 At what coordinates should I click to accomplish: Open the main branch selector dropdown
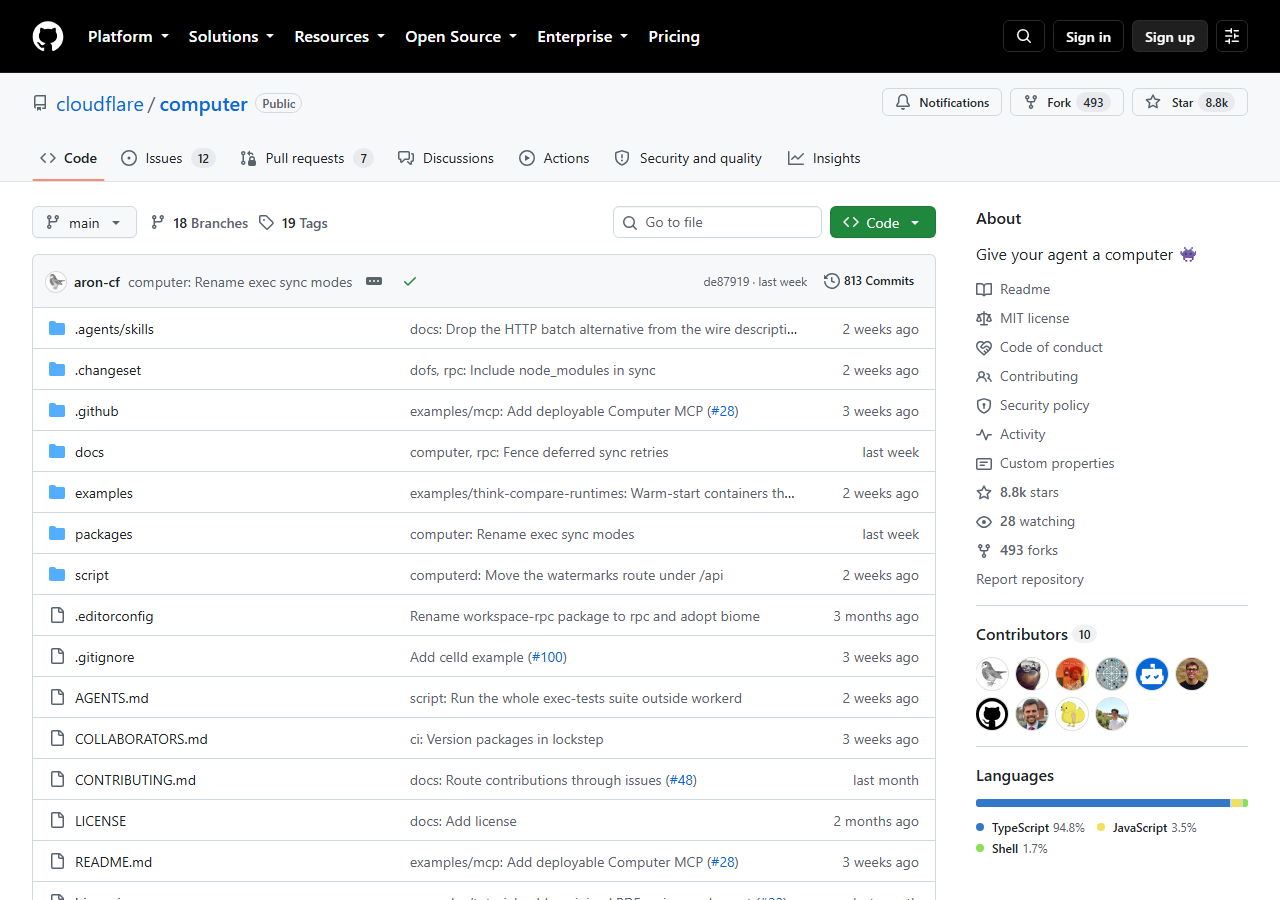coord(84,222)
